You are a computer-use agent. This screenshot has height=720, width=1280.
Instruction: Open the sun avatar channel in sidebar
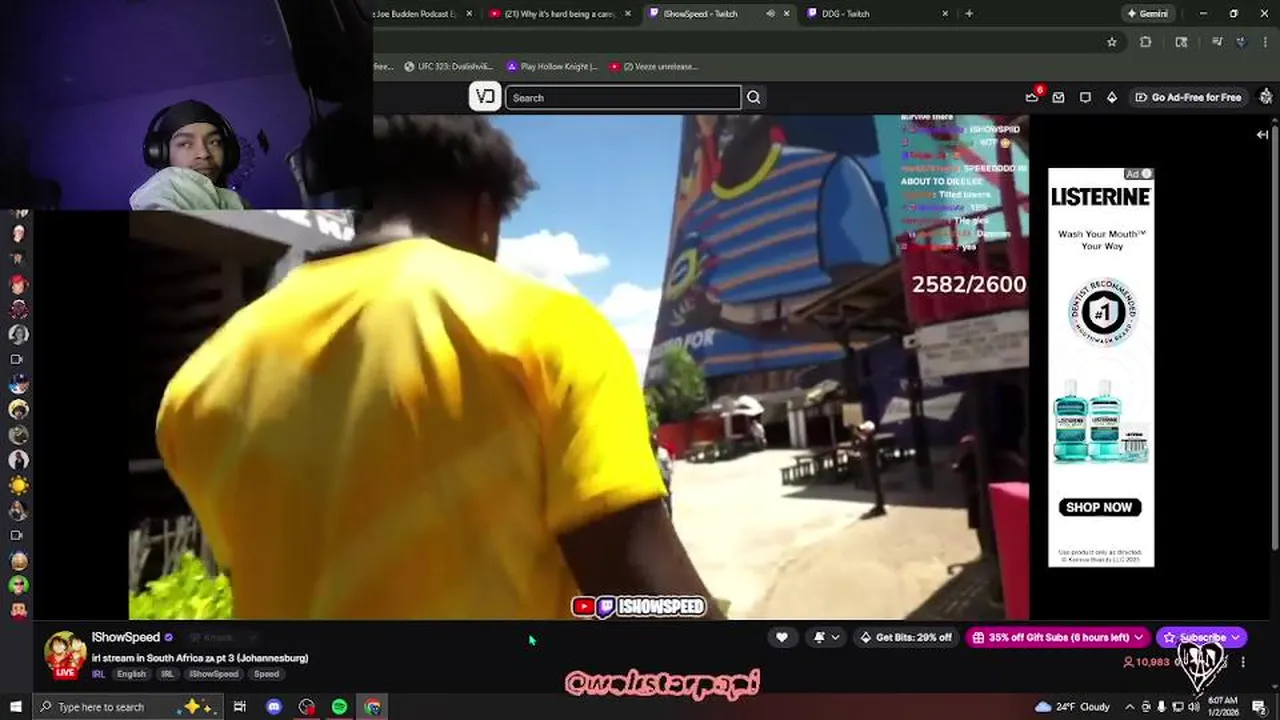[19, 485]
